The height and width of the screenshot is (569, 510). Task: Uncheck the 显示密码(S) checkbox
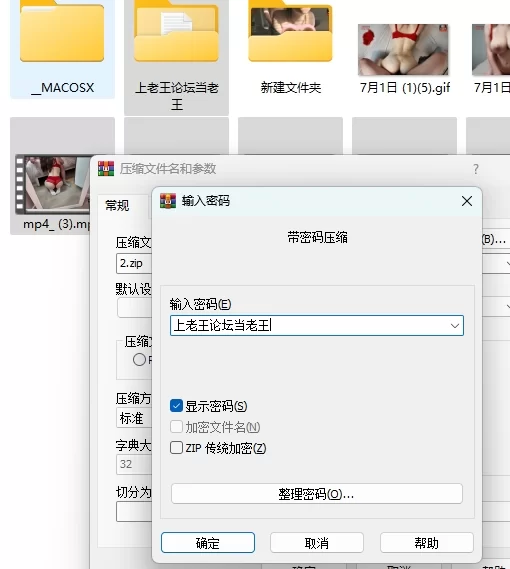176,406
